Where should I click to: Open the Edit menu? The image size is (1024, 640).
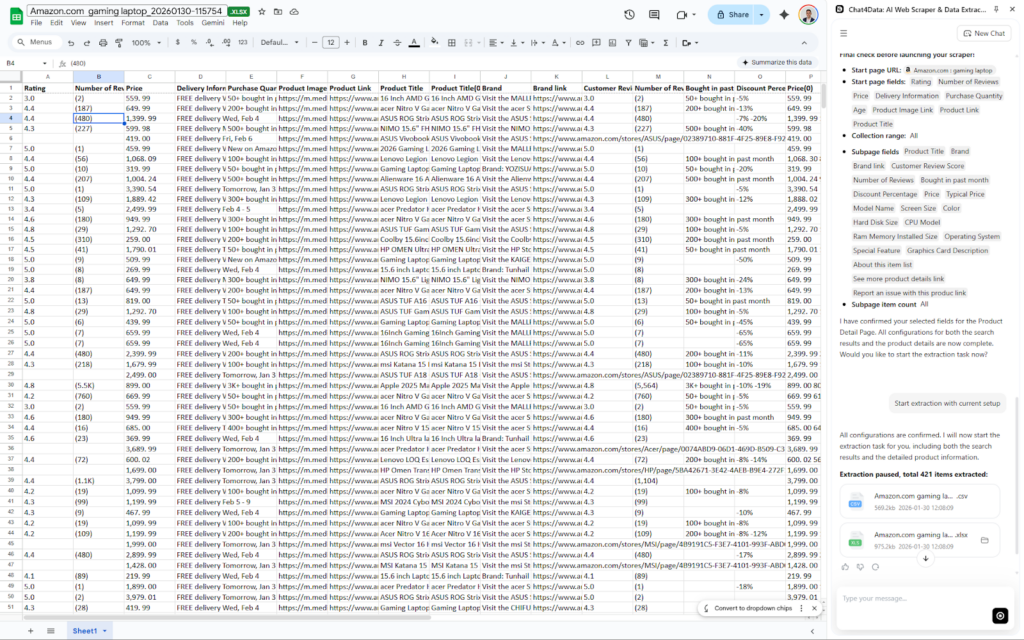pos(57,23)
